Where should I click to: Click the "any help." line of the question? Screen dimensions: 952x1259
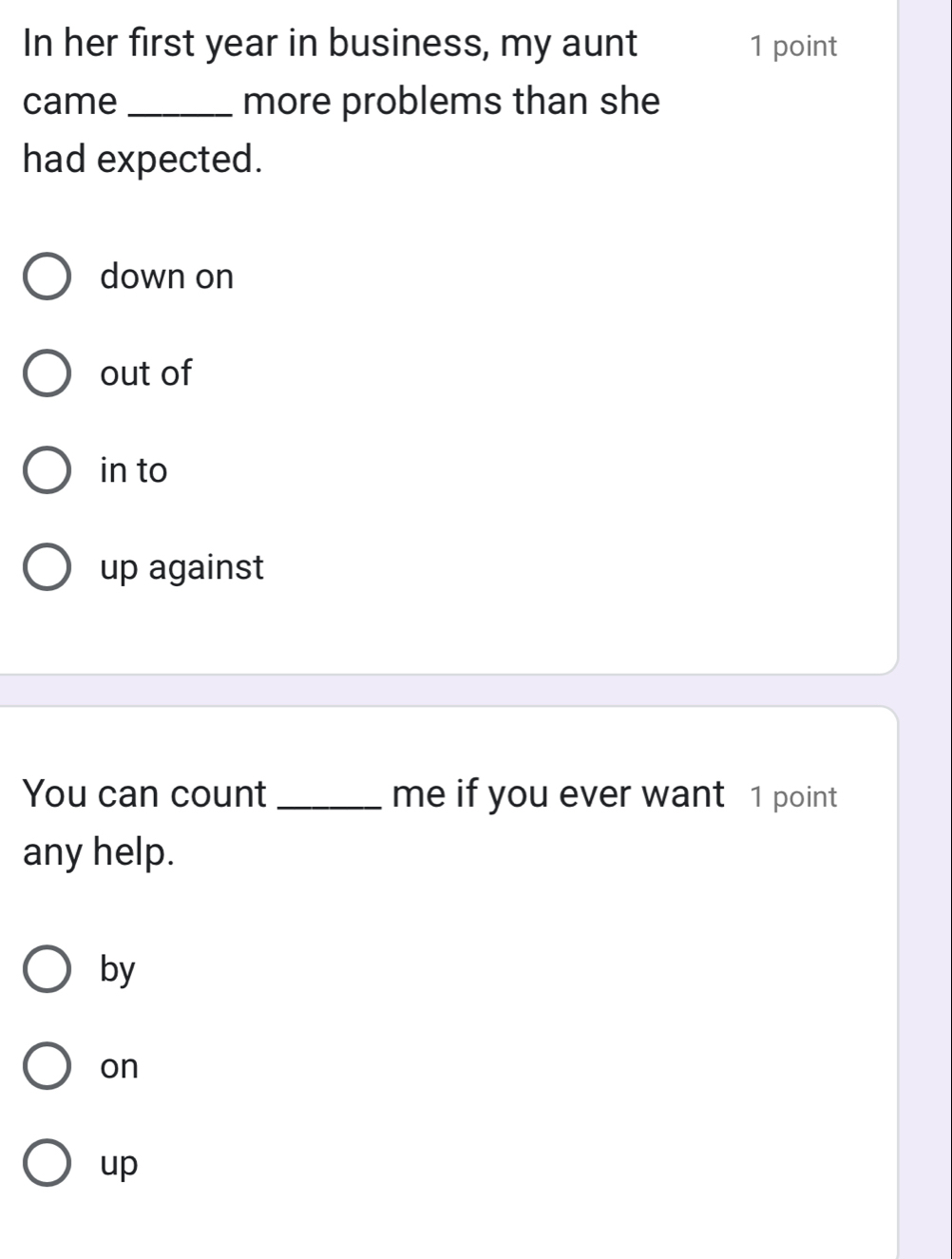pyautogui.click(x=99, y=852)
